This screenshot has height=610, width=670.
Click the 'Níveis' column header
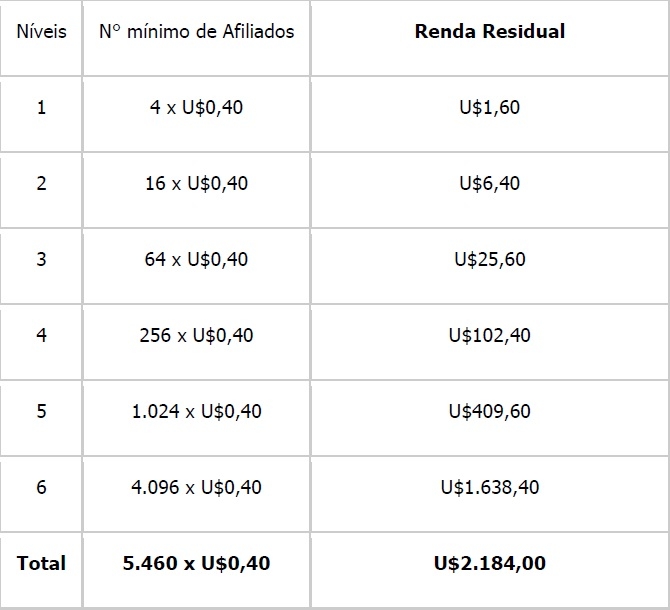[41, 31]
